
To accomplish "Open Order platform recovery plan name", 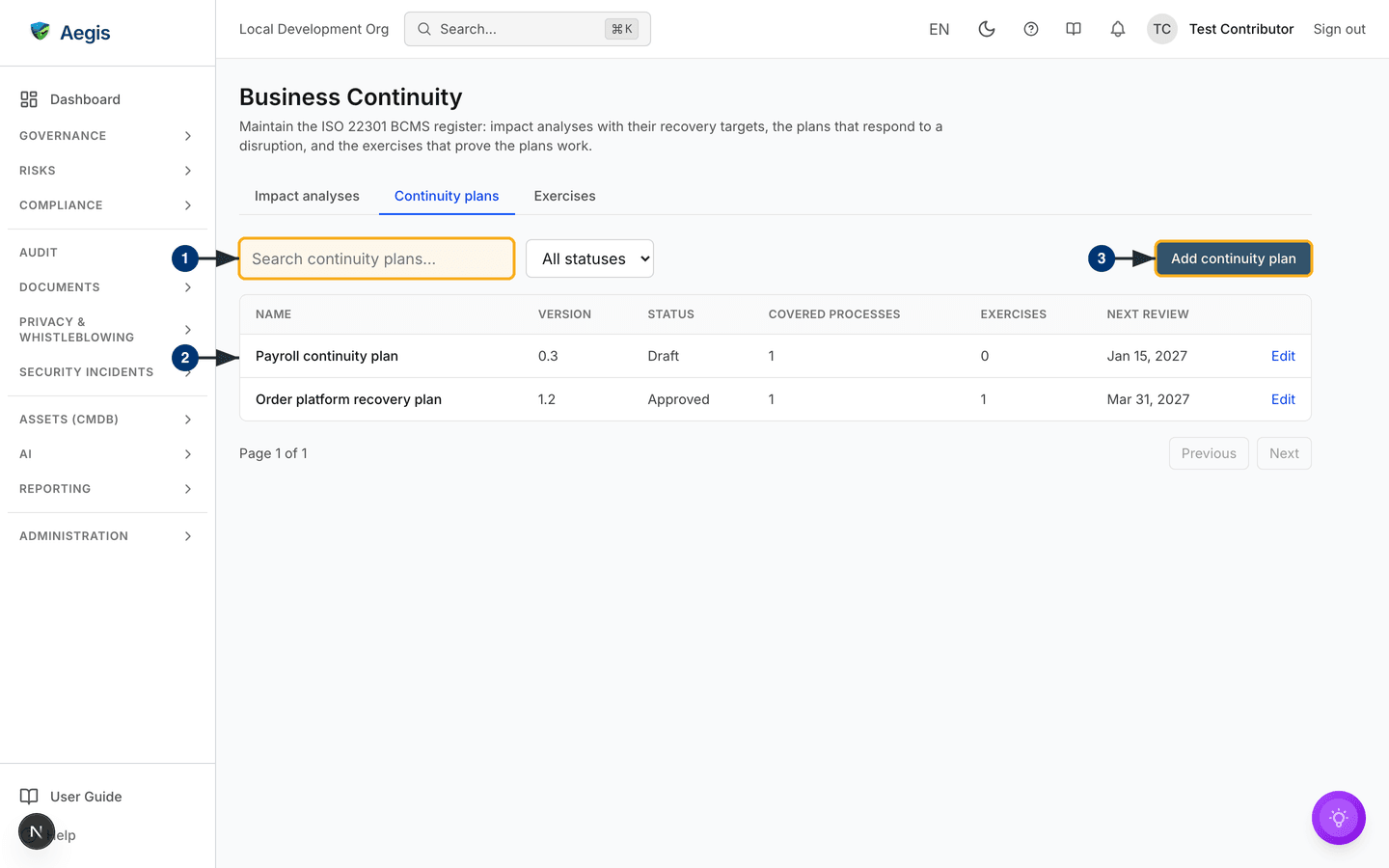I will (348, 399).
